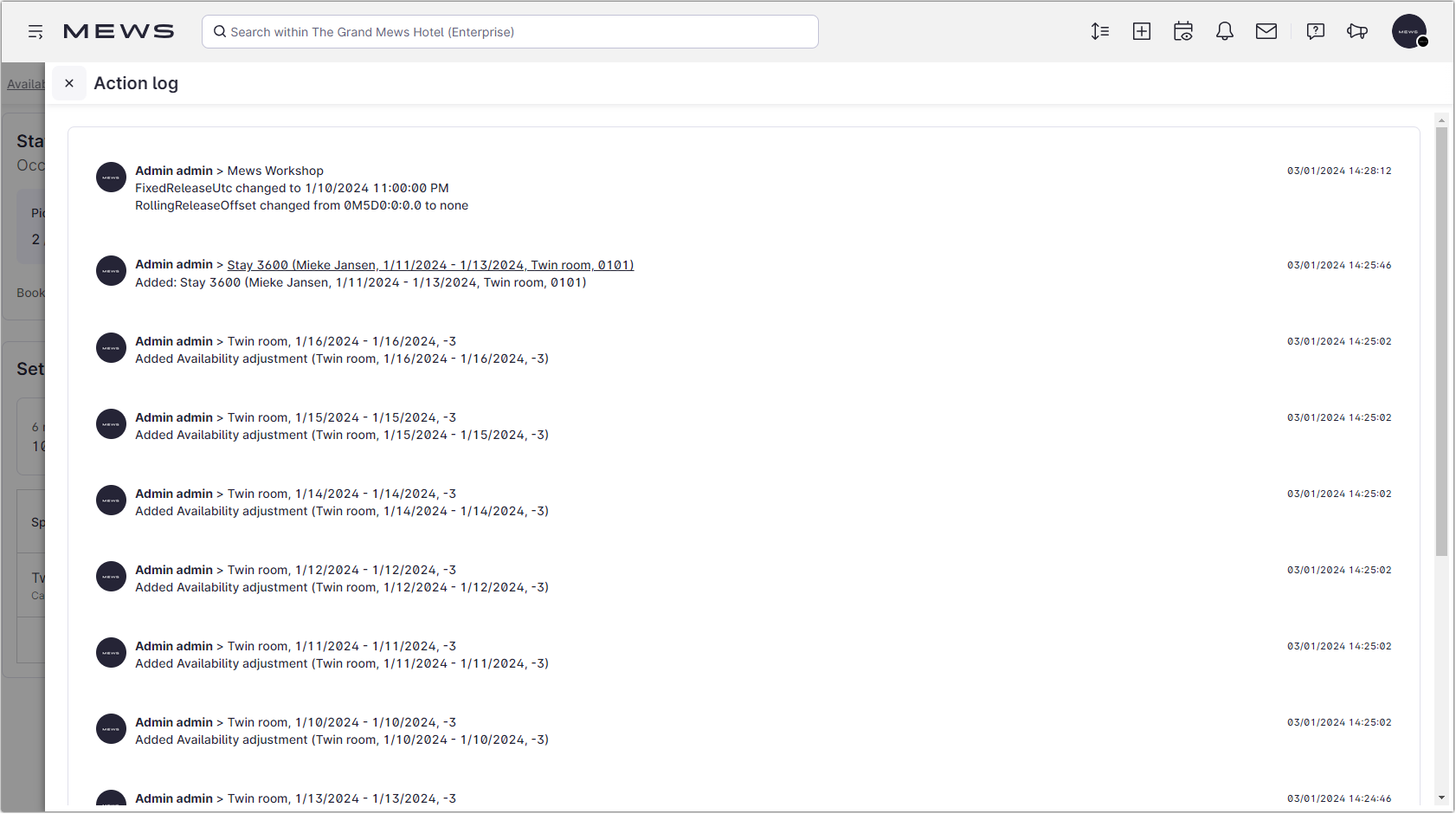Click avatar beside the Stay 3600 entry
1456x814 pixels.
(111, 270)
